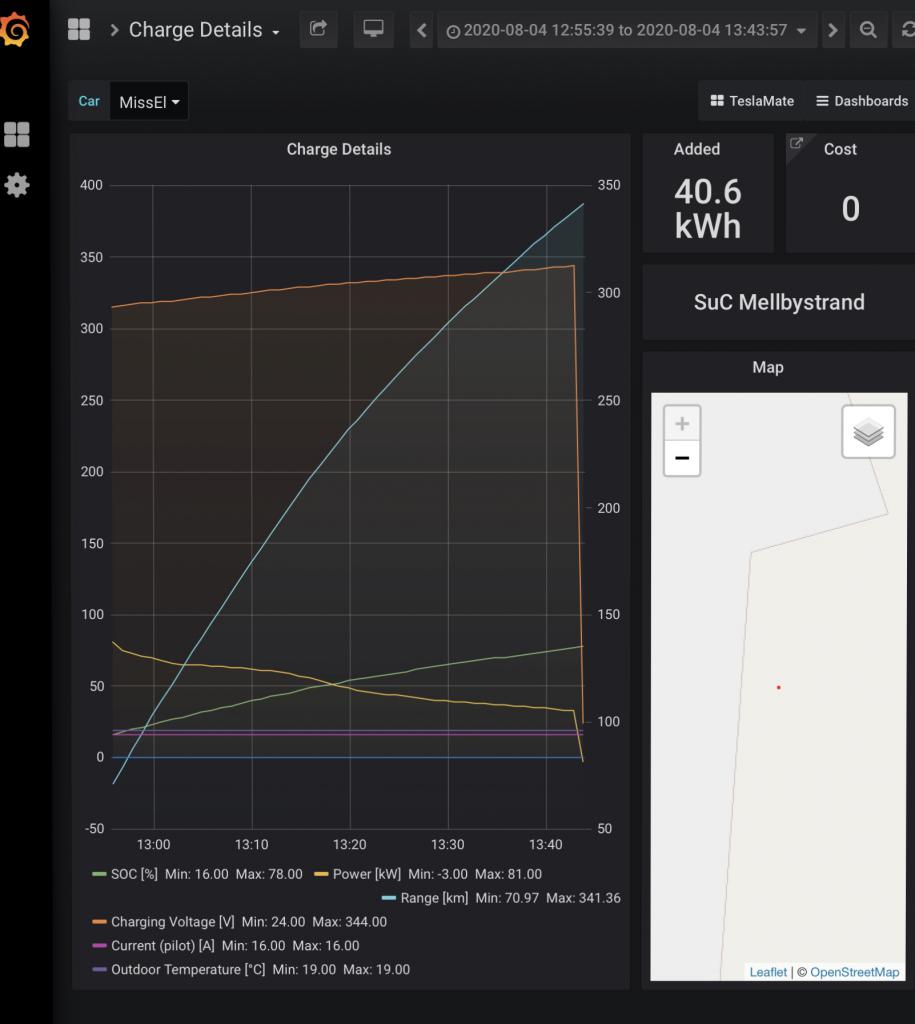Screen dimensions: 915x1024
Task: Open the Dashboards grid icon in sidebar
Action: (x=17, y=134)
